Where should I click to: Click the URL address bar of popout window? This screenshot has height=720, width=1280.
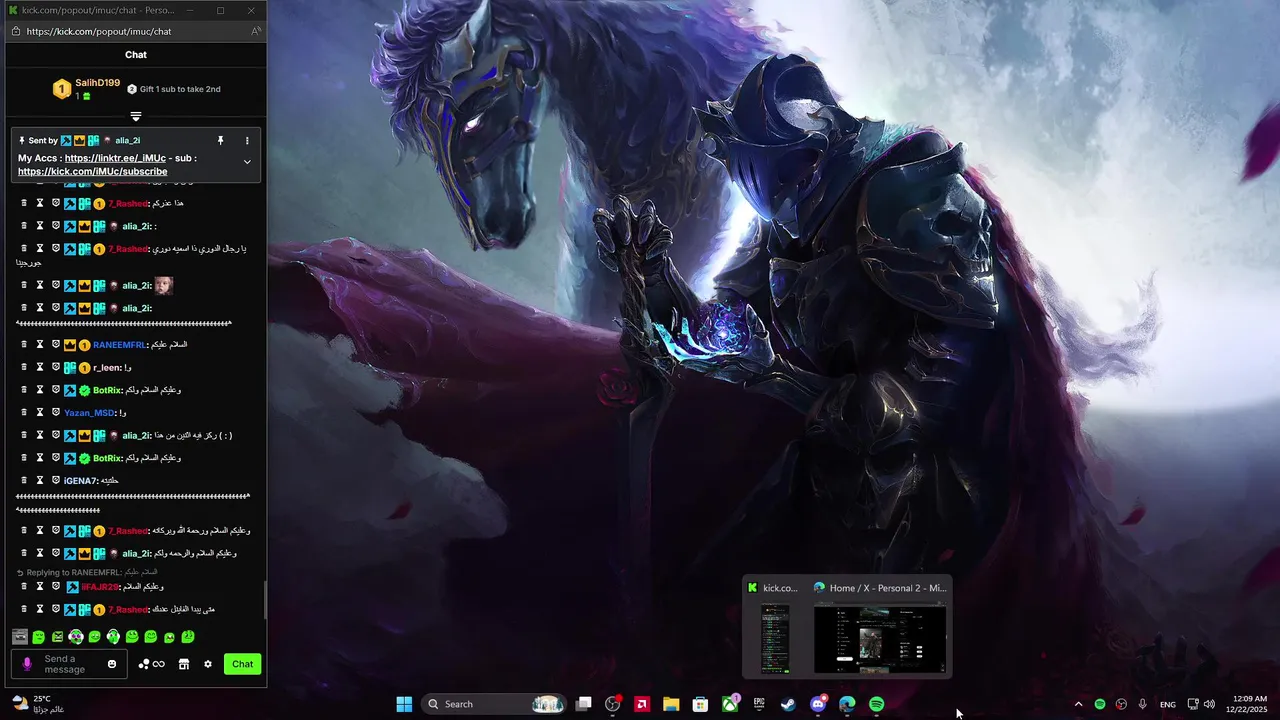pos(135,31)
